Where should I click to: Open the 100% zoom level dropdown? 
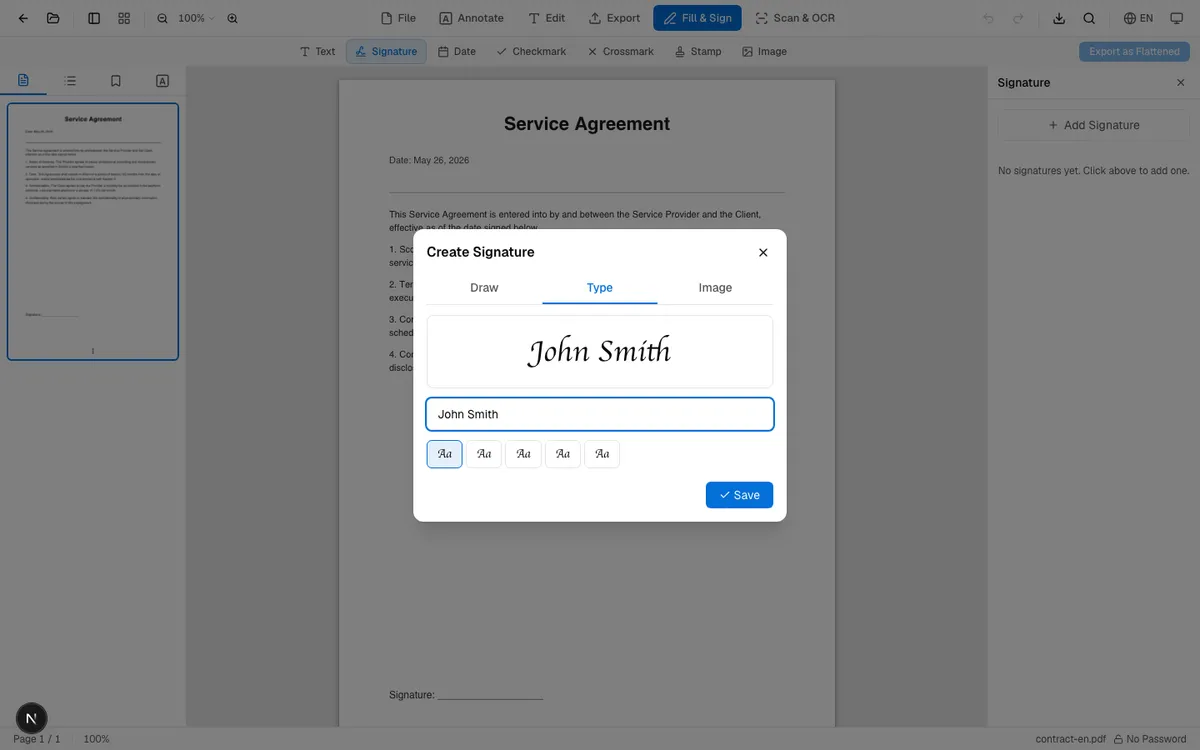pos(196,18)
